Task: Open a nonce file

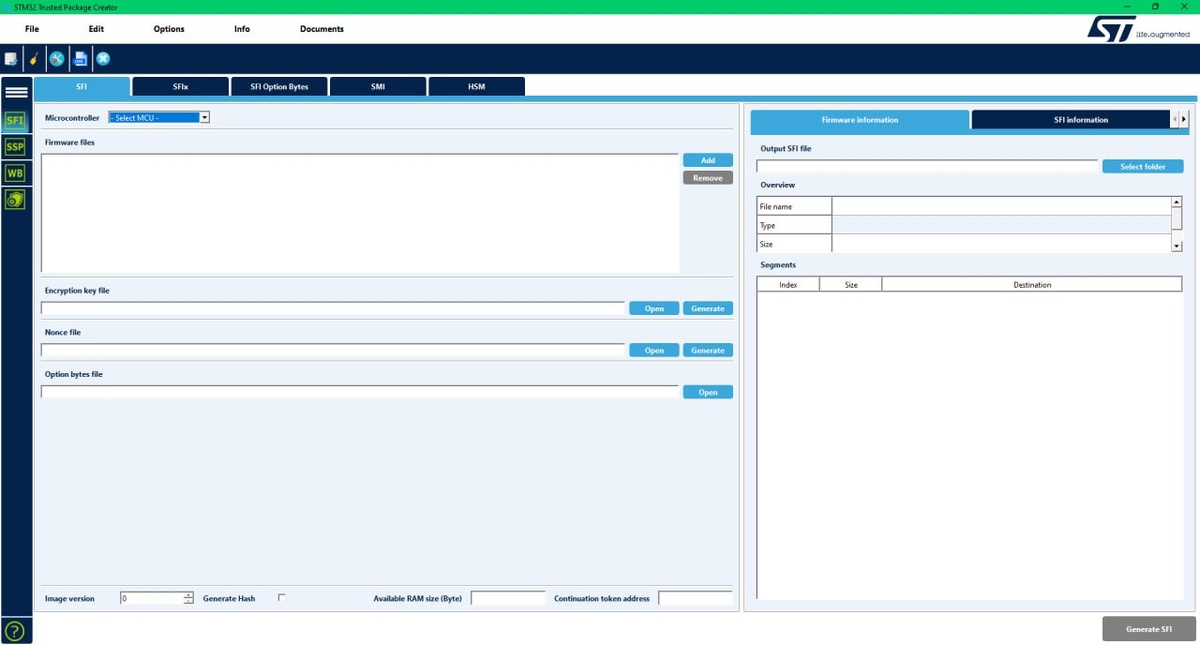Action: (654, 350)
